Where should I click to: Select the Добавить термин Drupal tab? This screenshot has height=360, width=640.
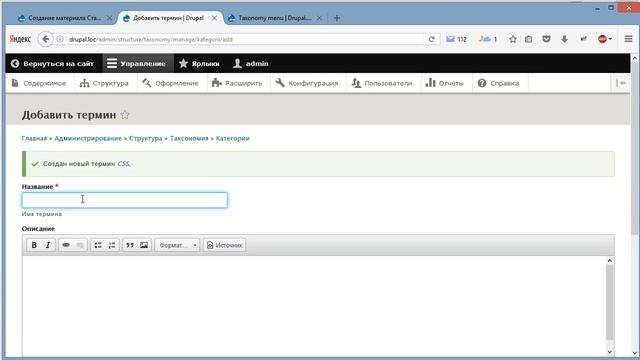[x=169, y=18]
